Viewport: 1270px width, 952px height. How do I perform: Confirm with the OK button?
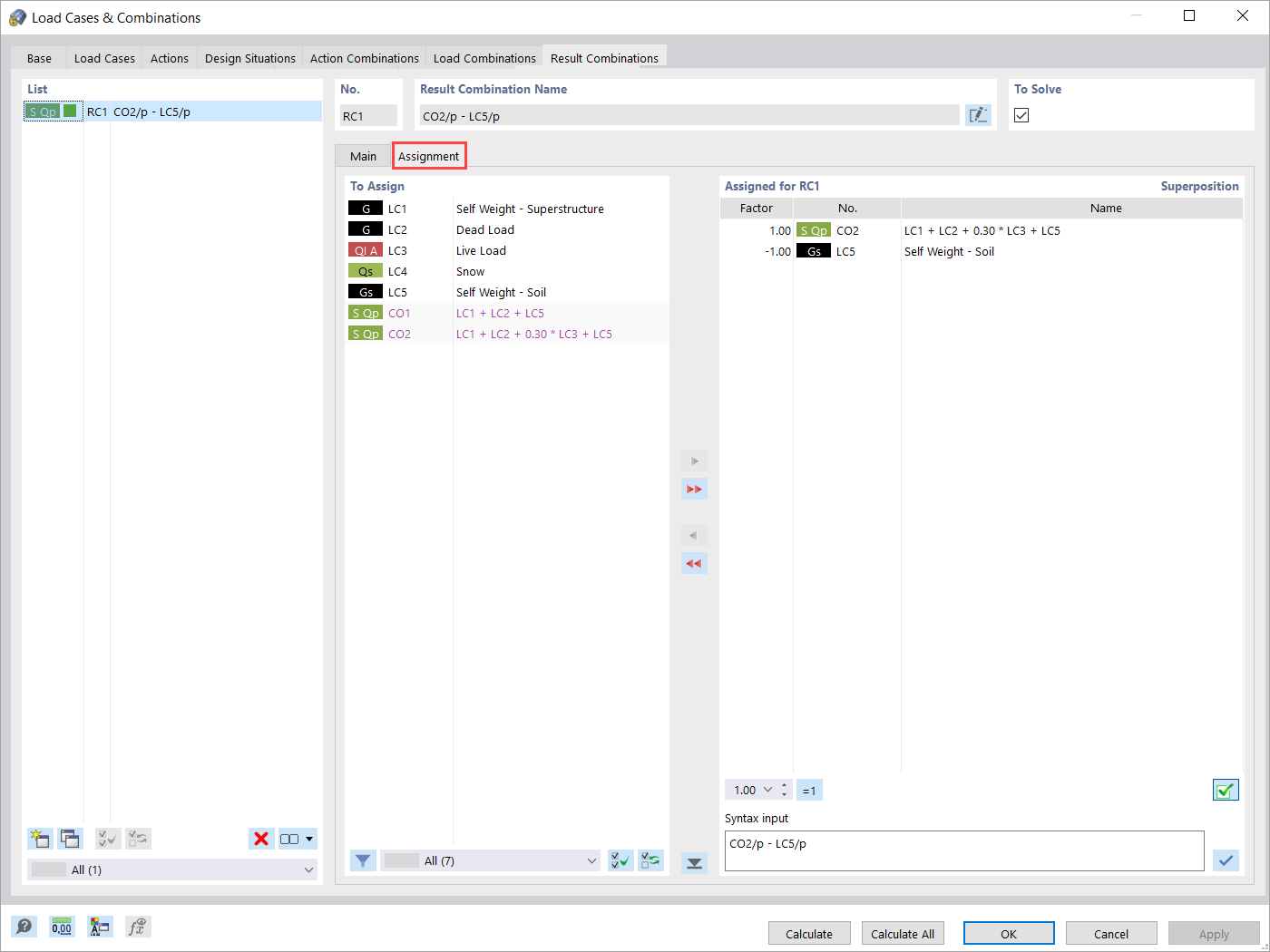coord(1009,934)
